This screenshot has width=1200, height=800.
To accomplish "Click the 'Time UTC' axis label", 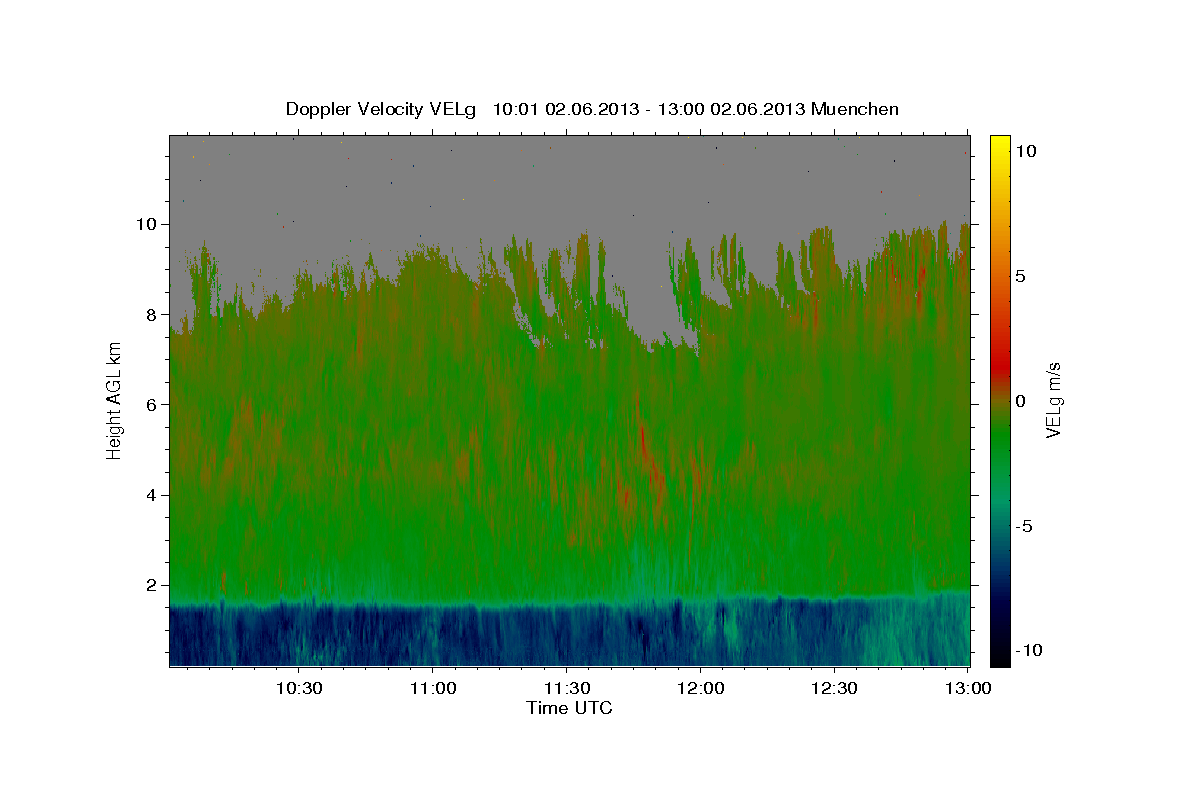I will (x=569, y=708).
